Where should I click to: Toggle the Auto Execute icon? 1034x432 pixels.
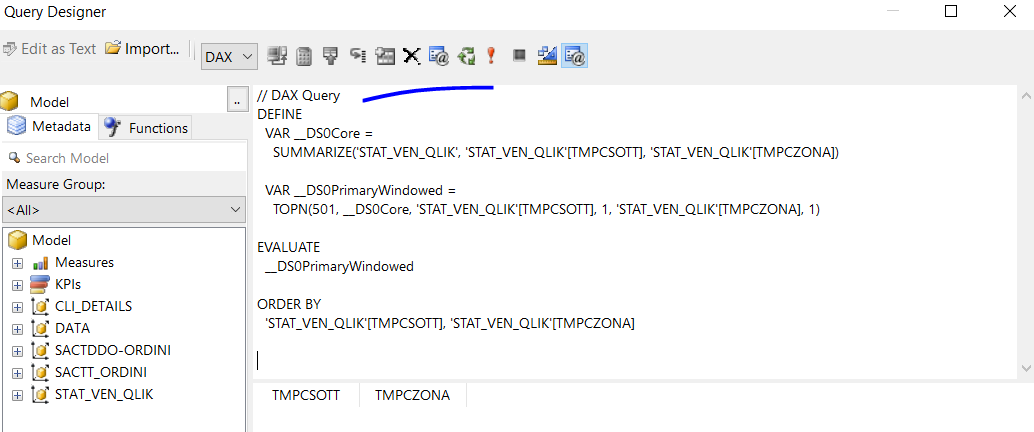(x=357, y=56)
